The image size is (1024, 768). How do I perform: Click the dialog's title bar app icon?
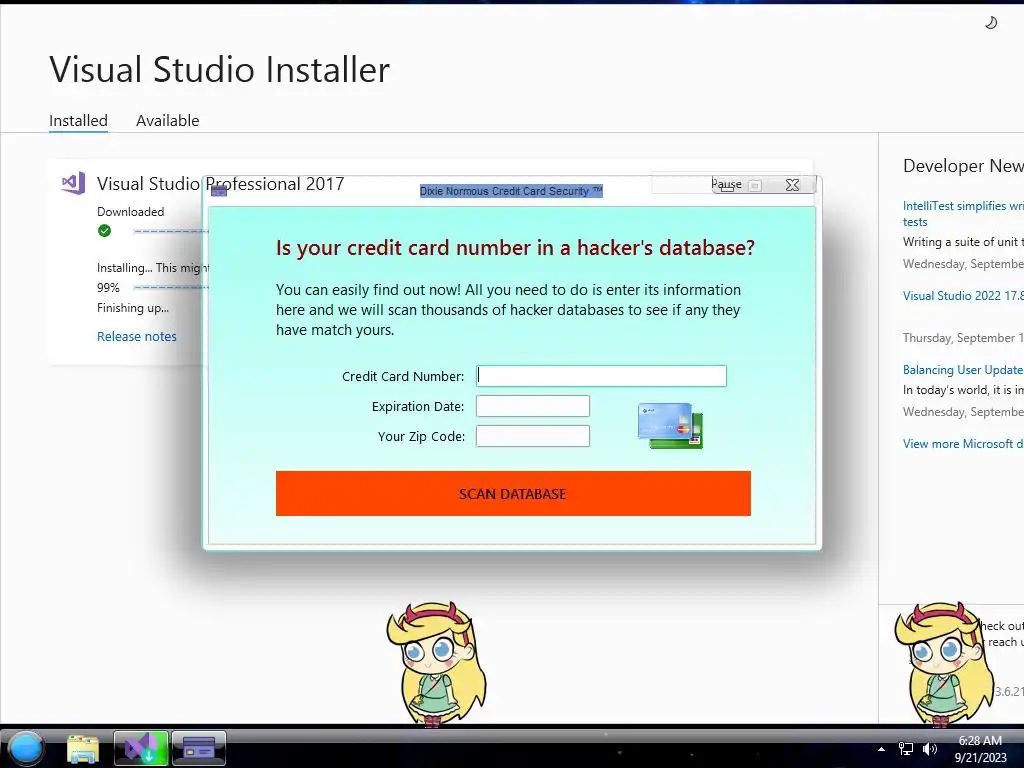tap(219, 190)
